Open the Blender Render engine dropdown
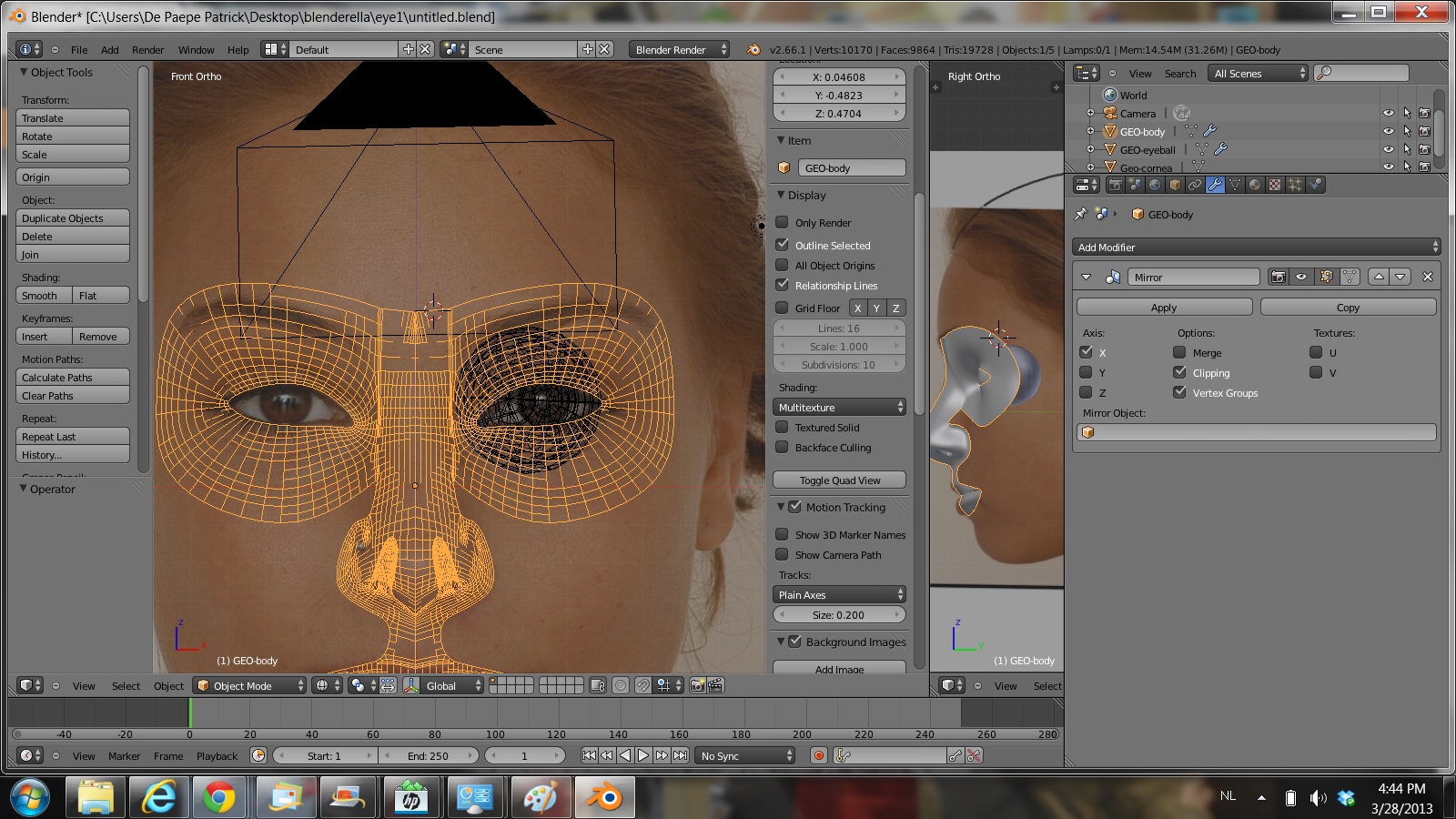The image size is (1456, 819). click(679, 49)
